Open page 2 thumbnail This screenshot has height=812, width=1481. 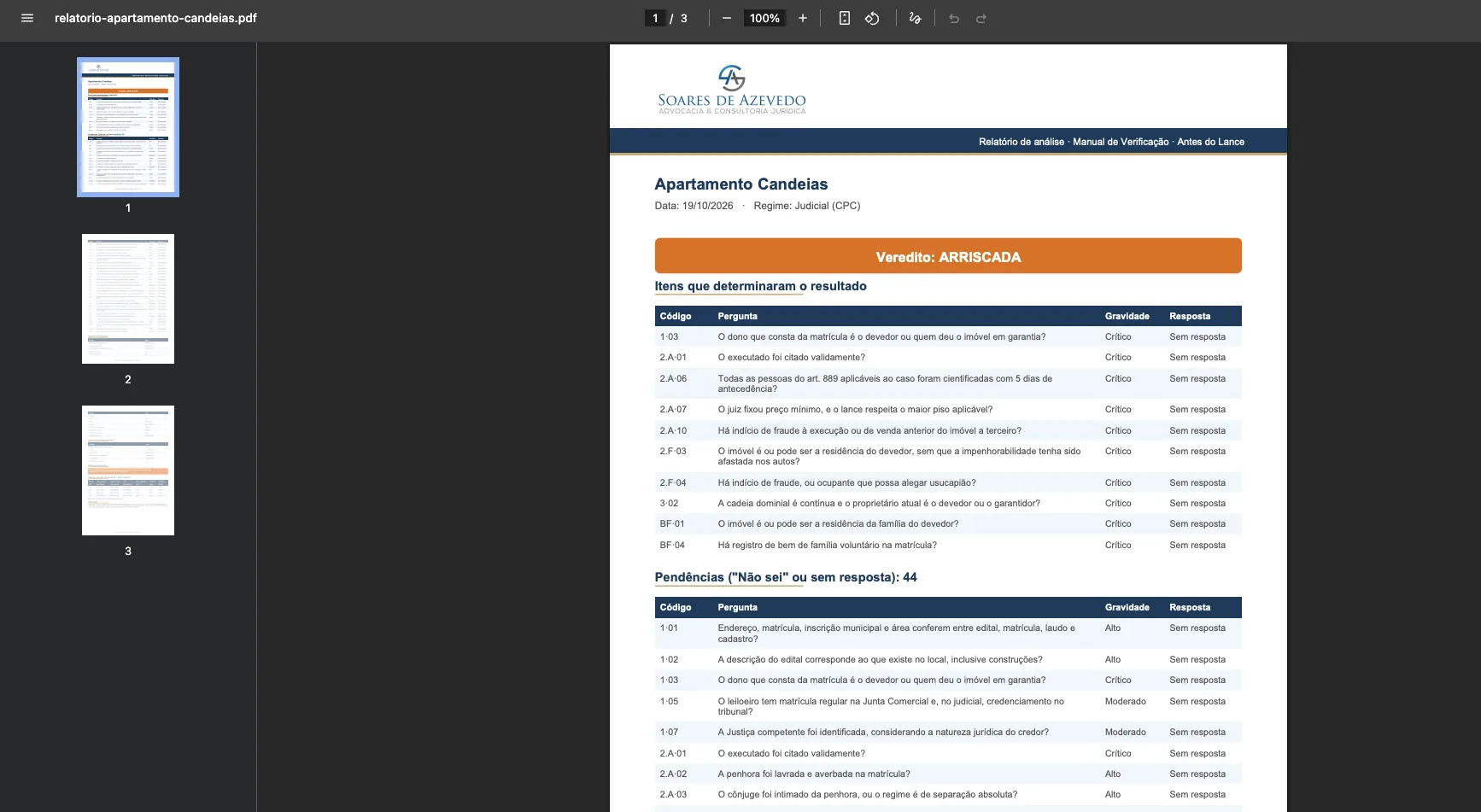(x=128, y=299)
